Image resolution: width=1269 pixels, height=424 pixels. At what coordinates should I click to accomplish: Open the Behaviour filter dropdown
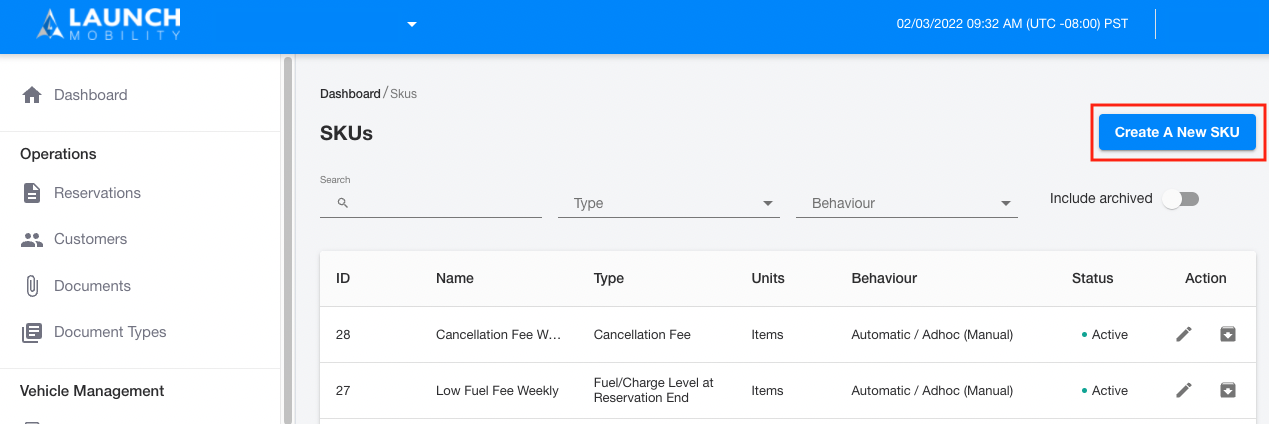point(907,203)
